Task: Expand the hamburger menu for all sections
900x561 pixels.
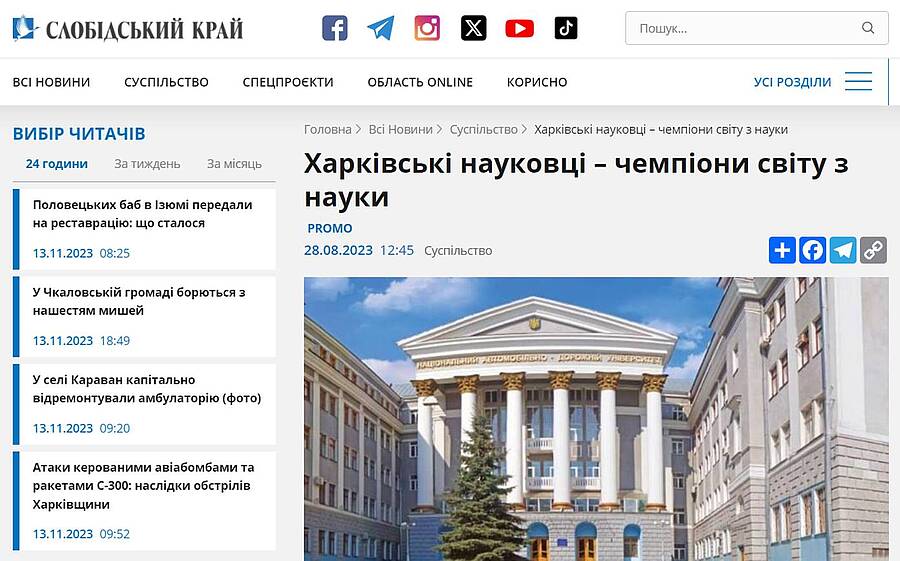Action: (x=859, y=82)
